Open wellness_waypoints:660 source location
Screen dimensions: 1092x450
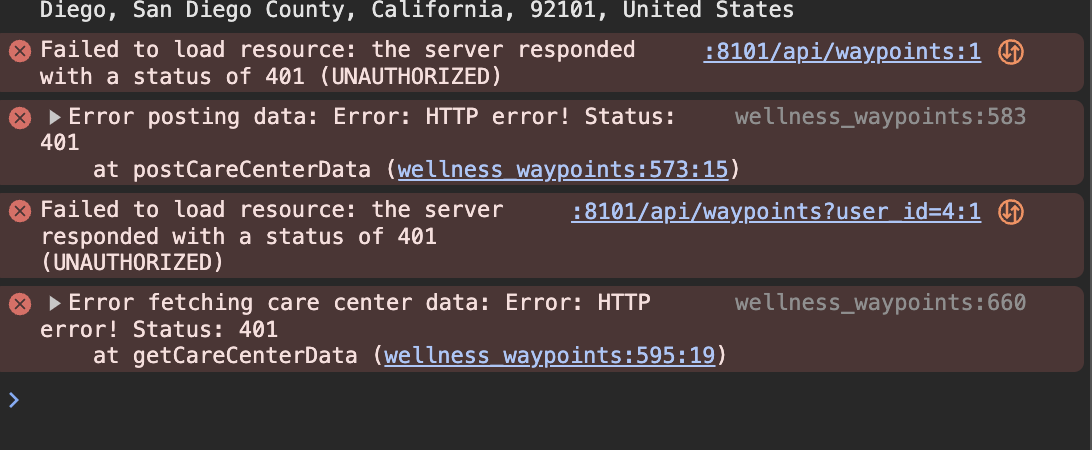coord(880,302)
